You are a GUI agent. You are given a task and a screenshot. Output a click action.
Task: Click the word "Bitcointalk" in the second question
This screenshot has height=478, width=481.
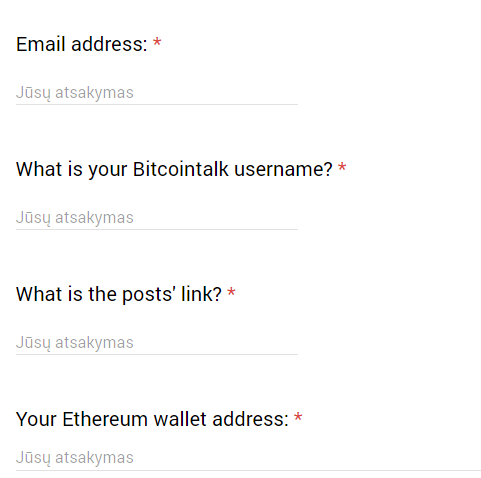click(181, 169)
